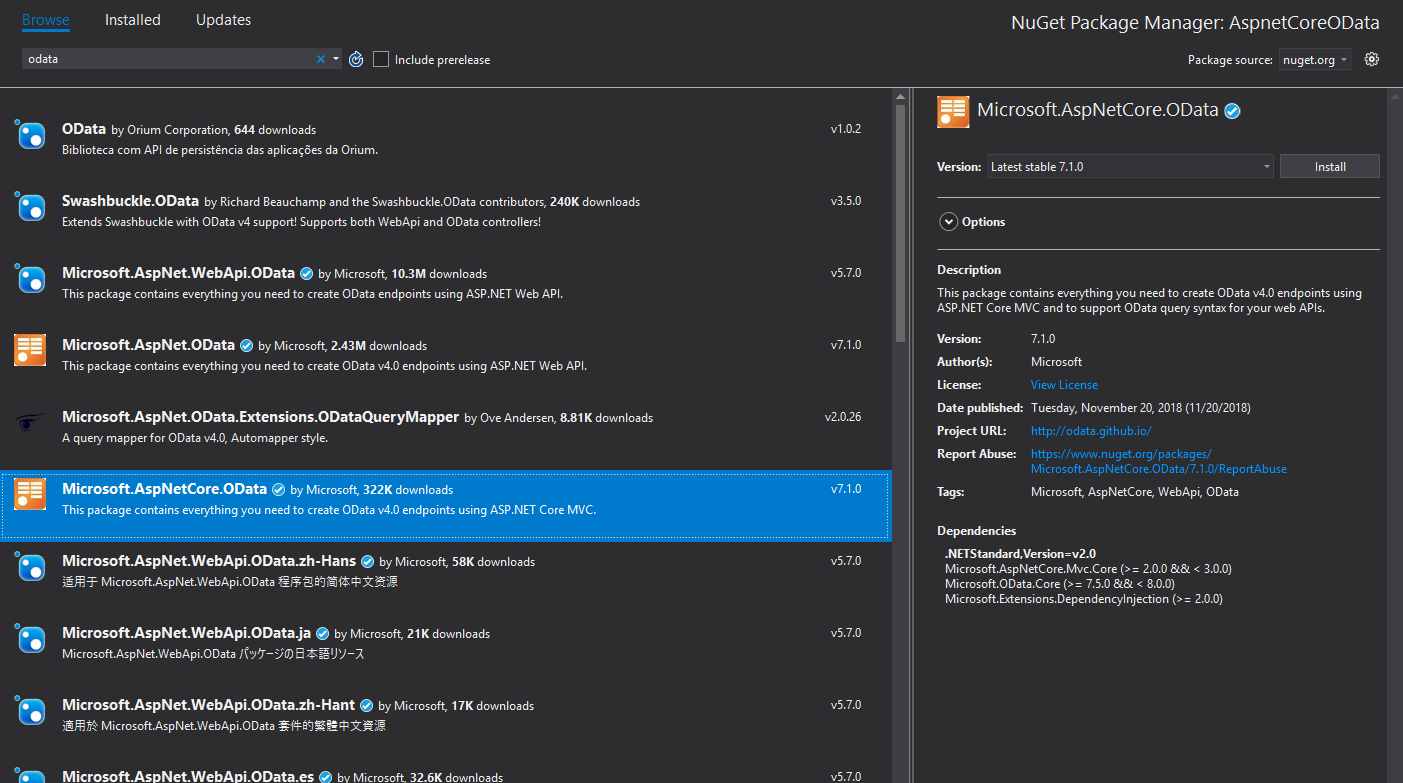Screen dimensions: 1403x783
Task: Click verified badge next to WebApi.OData.zh-Hans
Action: click(x=367, y=562)
